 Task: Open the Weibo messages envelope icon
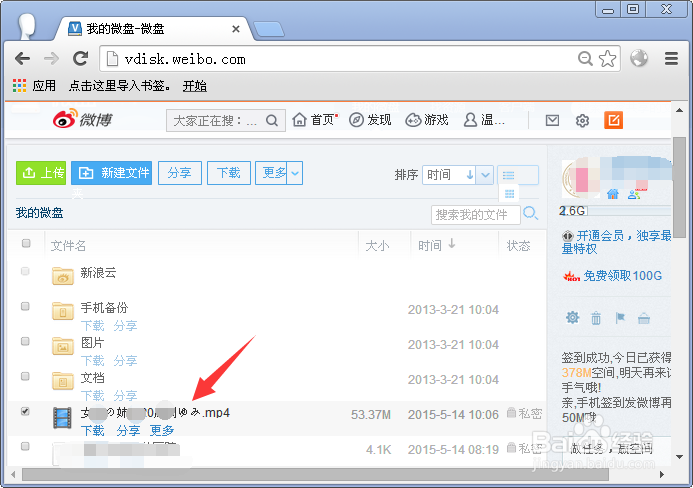[552, 120]
